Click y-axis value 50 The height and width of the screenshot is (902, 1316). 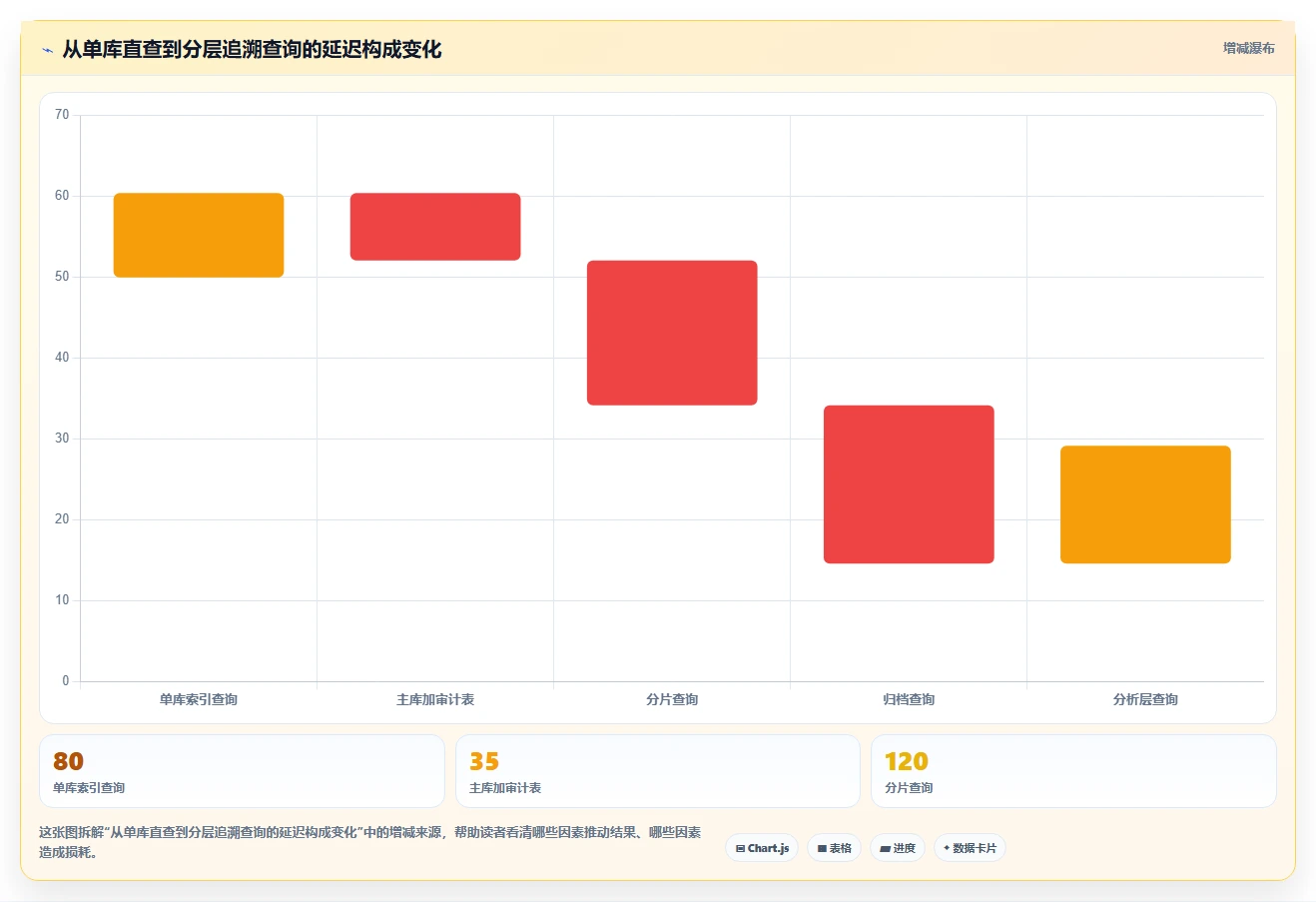pyautogui.click(x=62, y=277)
